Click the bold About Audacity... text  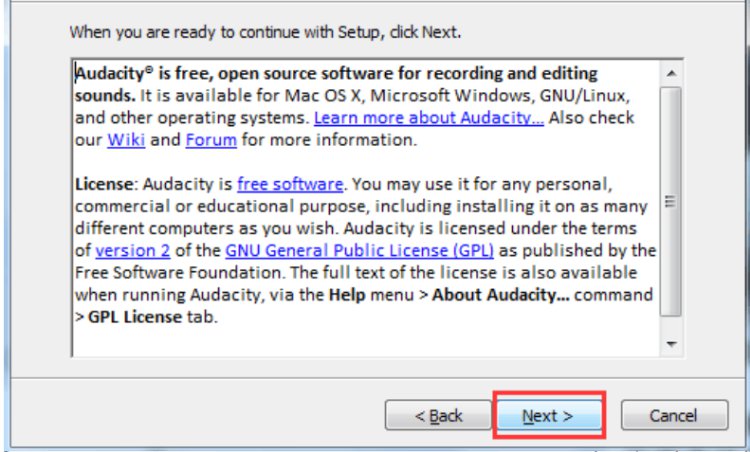click(x=500, y=295)
